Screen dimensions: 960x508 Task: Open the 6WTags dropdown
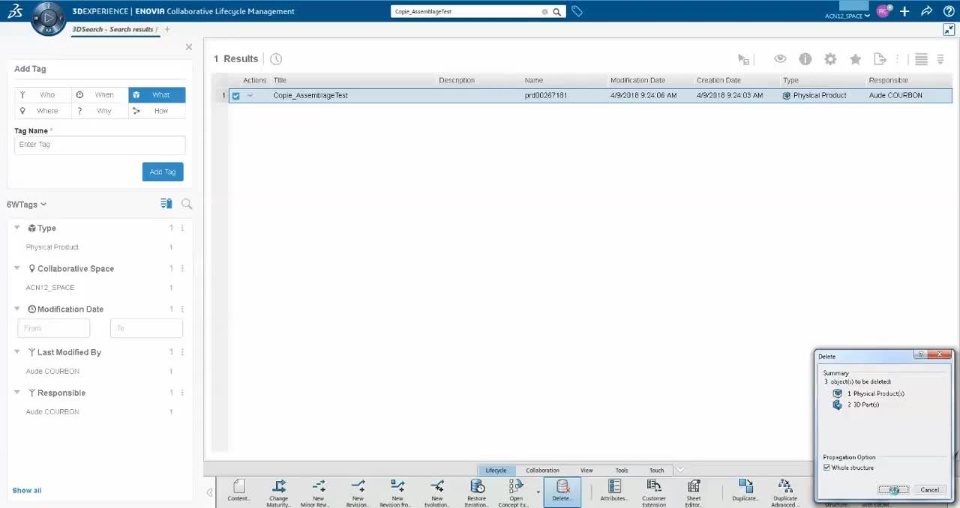pyautogui.click(x=26, y=204)
